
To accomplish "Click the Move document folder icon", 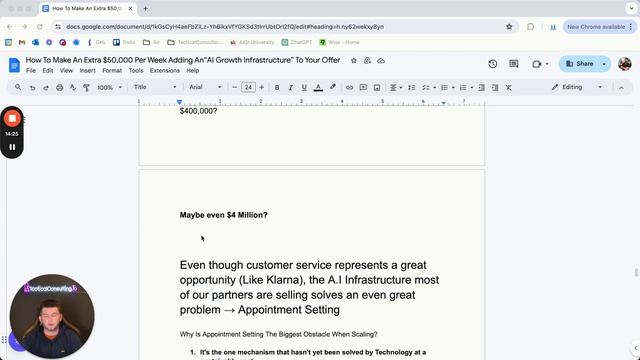I will tap(367, 60).
